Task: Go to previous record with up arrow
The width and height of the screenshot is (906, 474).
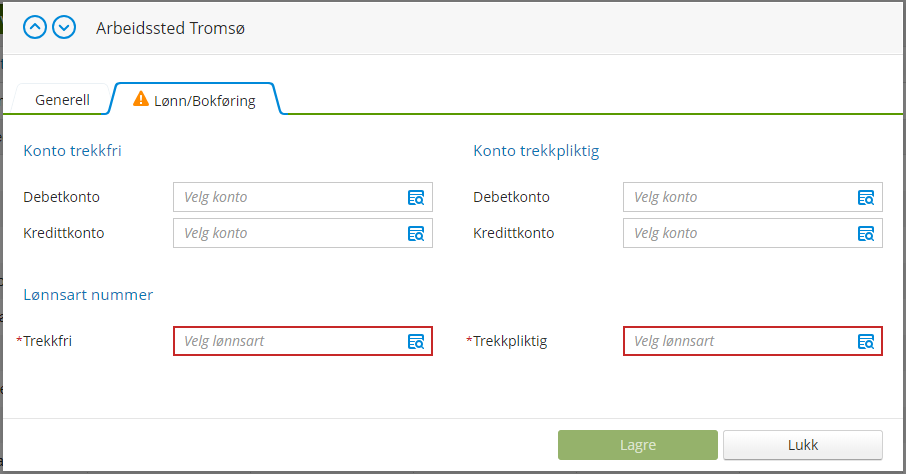Action: (x=35, y=27)
